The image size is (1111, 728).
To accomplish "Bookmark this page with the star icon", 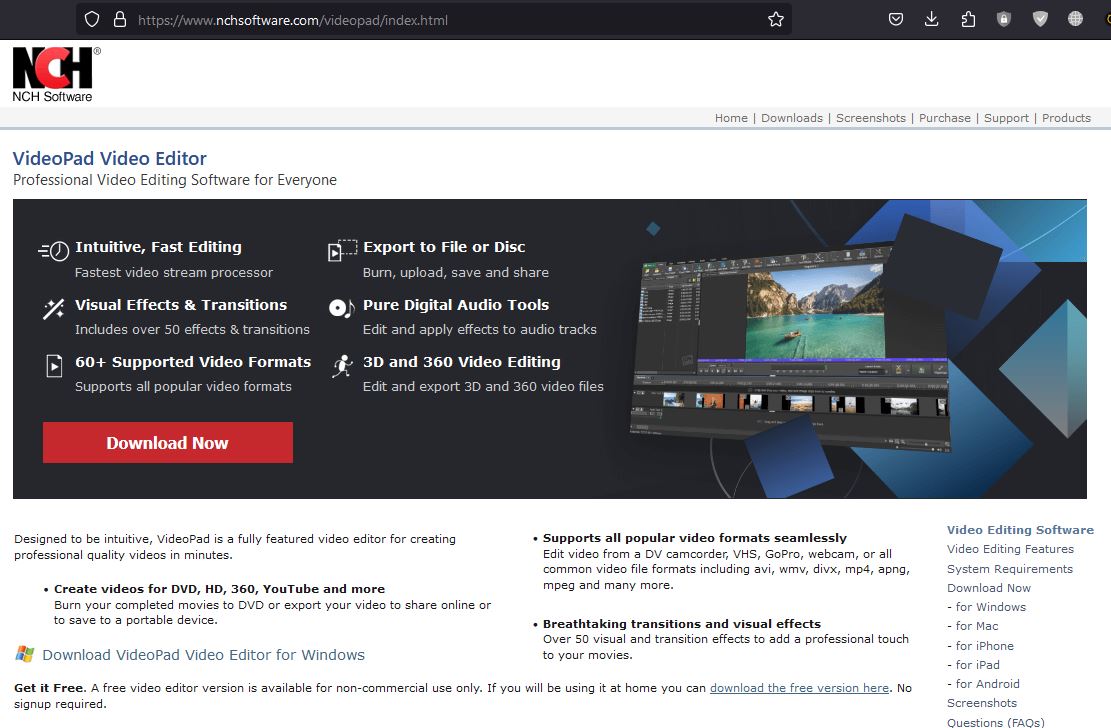I will [776, 20].
